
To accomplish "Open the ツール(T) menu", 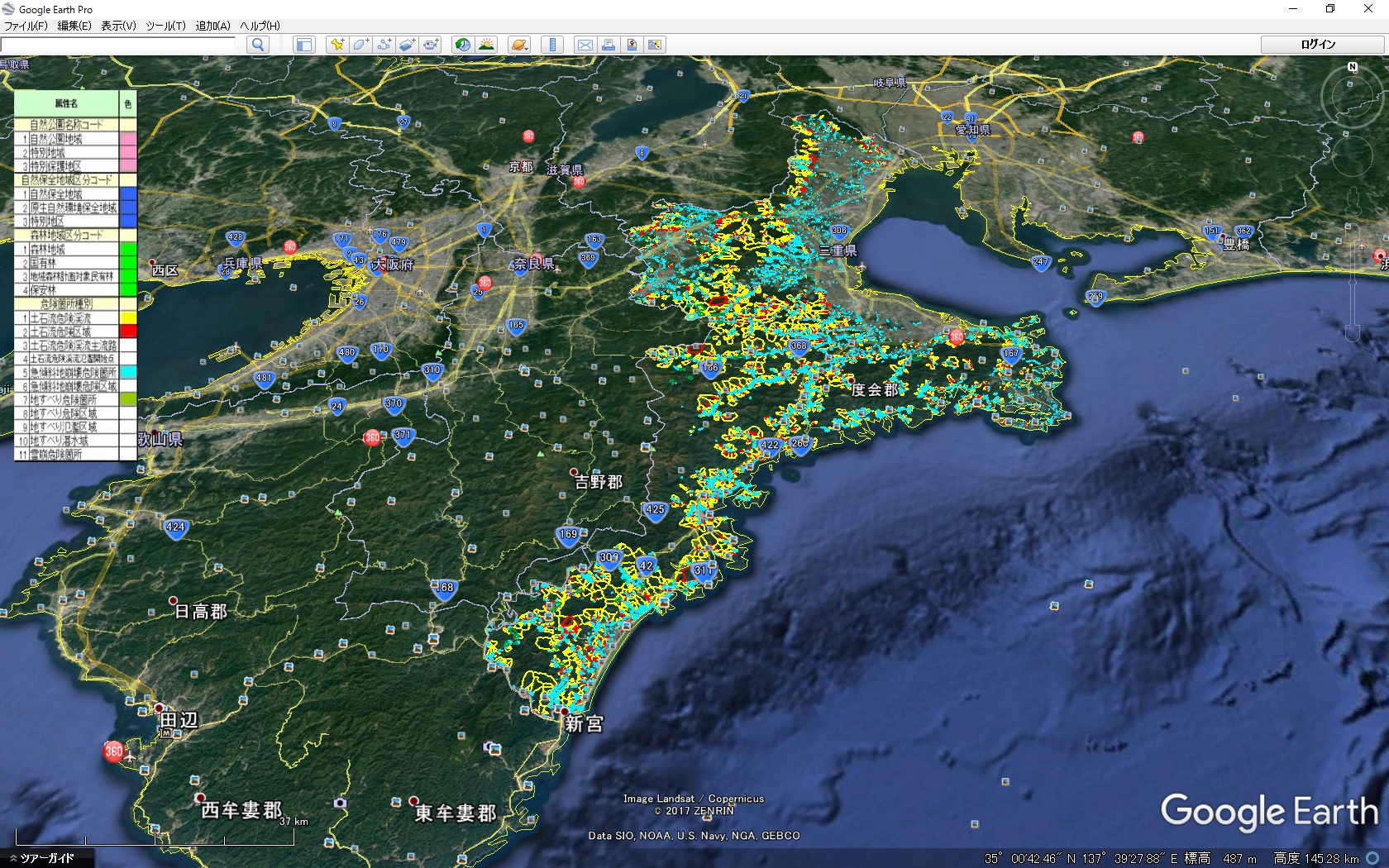I will [165, 26].
